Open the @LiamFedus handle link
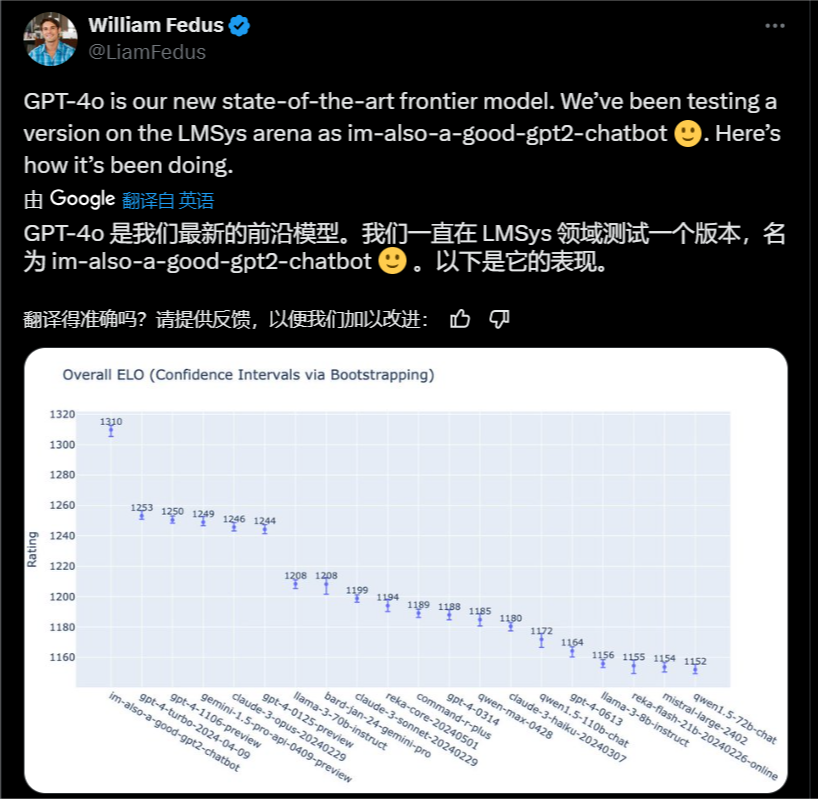The height and width of the screenshot is (799, 819). (x=147, y=52)
